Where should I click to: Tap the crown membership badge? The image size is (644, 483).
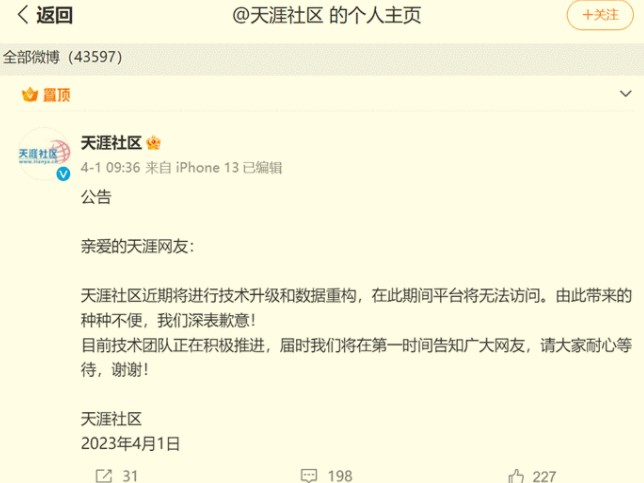tap(154, 143)
